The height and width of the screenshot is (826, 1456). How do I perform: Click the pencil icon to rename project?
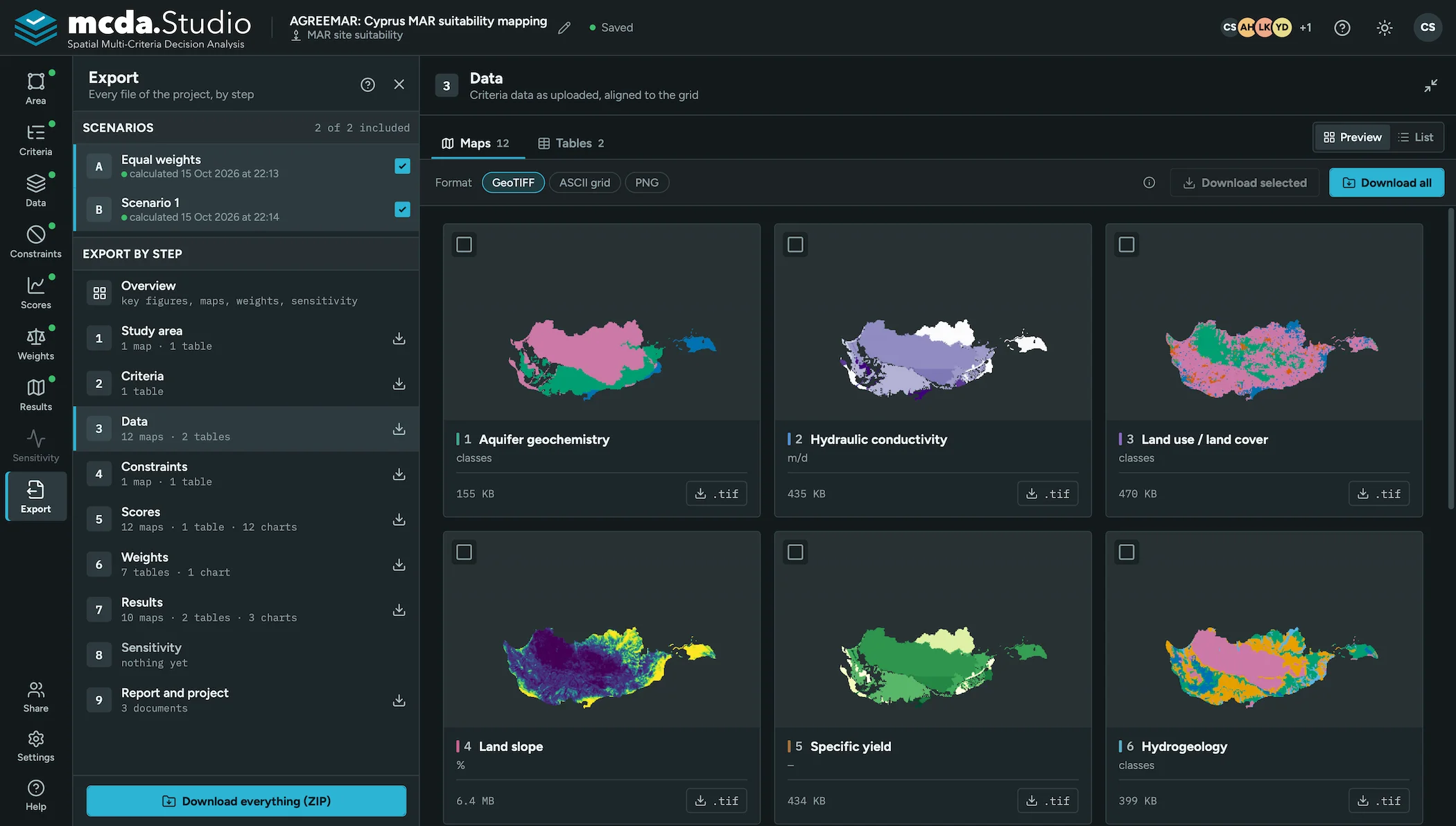[x=564, y=28]
